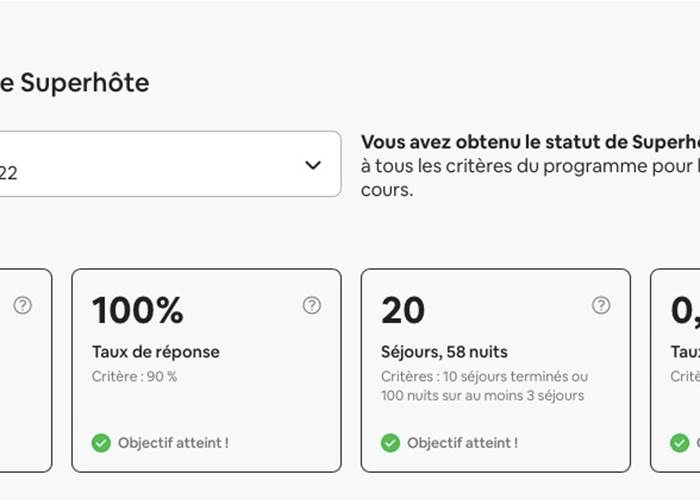Click the 100% response rate value

coord(138,311)
